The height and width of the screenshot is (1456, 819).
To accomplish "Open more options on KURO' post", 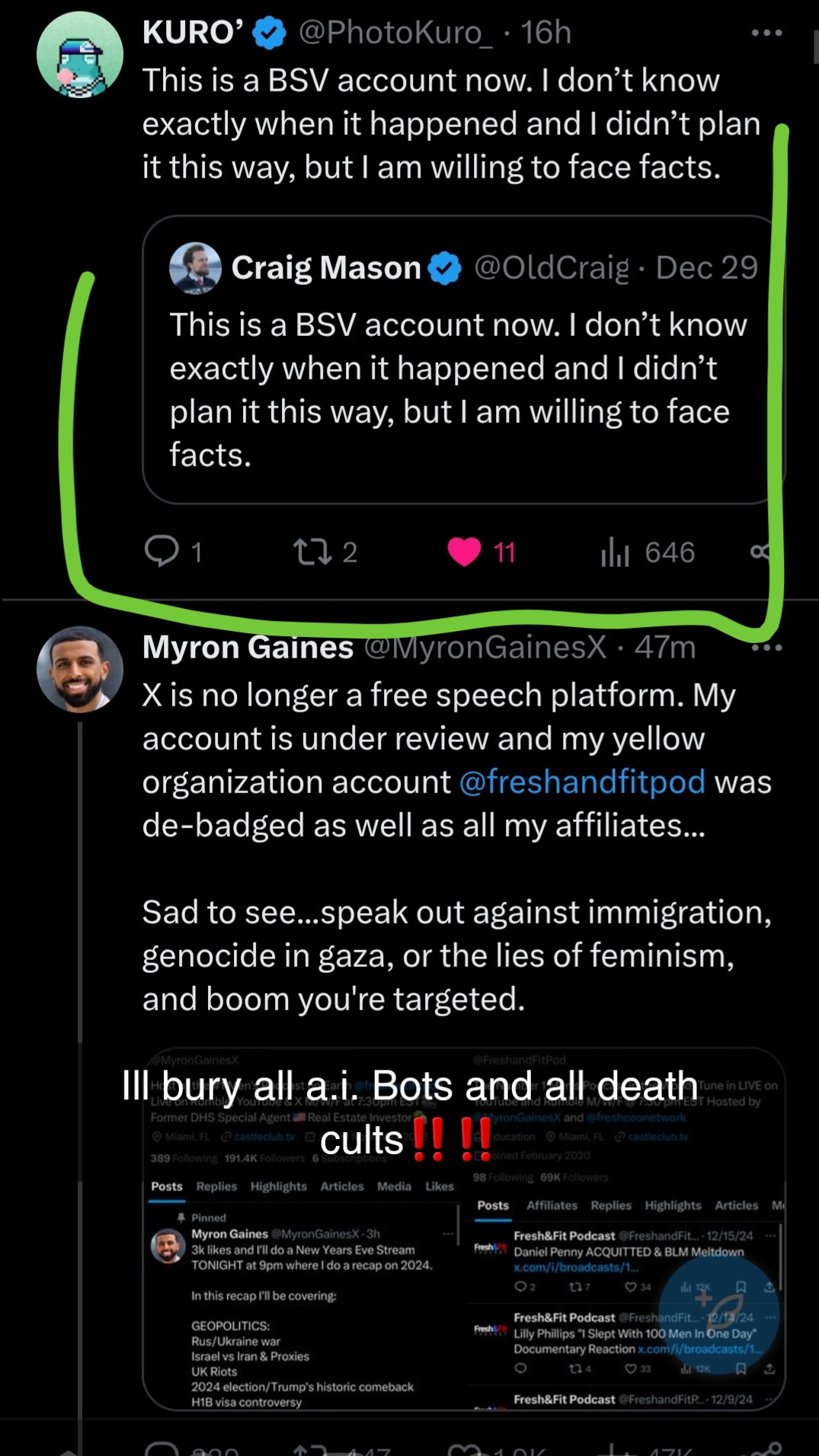I will point(766,33).
